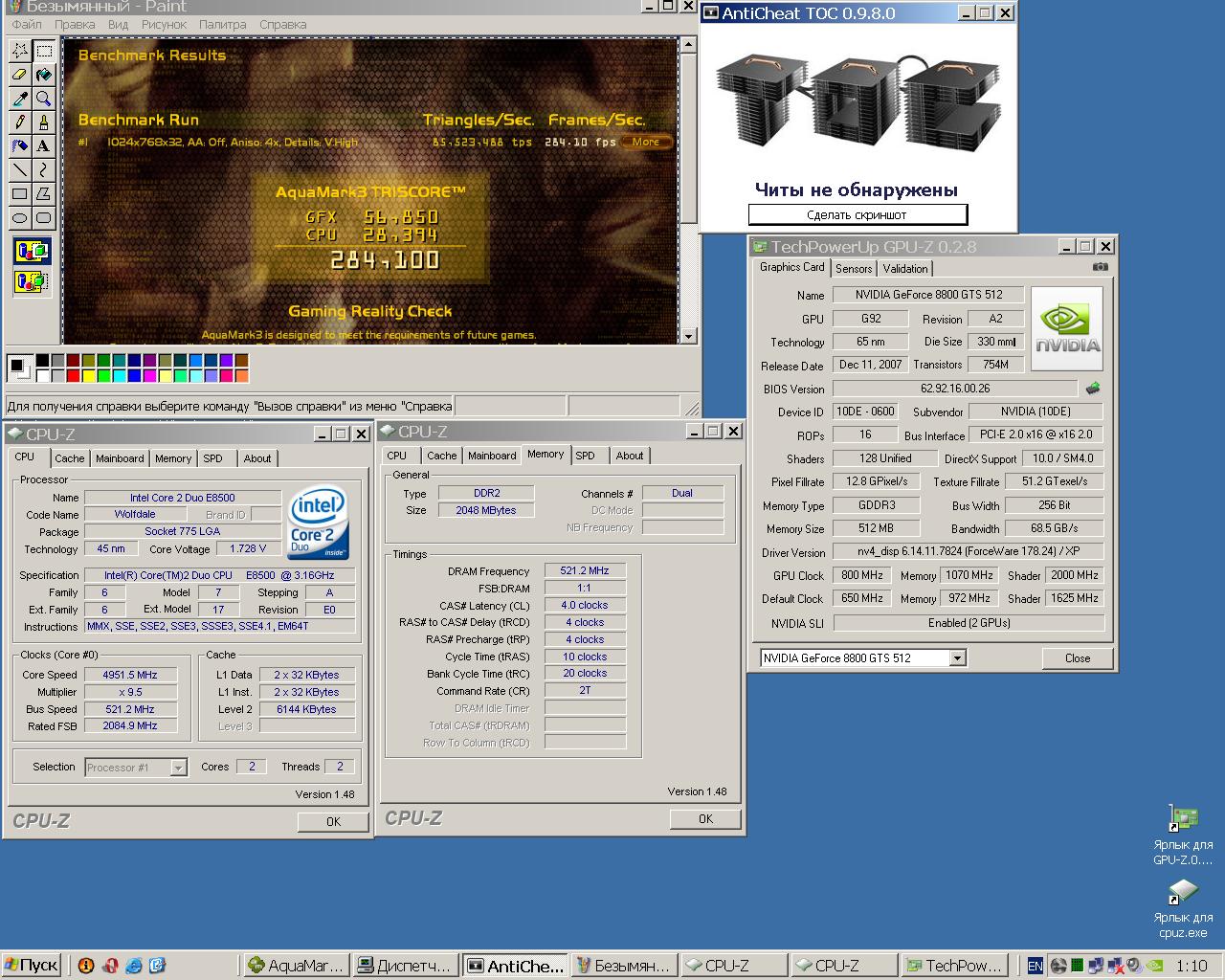Open the Правка menu in Paint
Viewport: 1225px width, 980px height.
pyautogui.click(x=75, y=25)
